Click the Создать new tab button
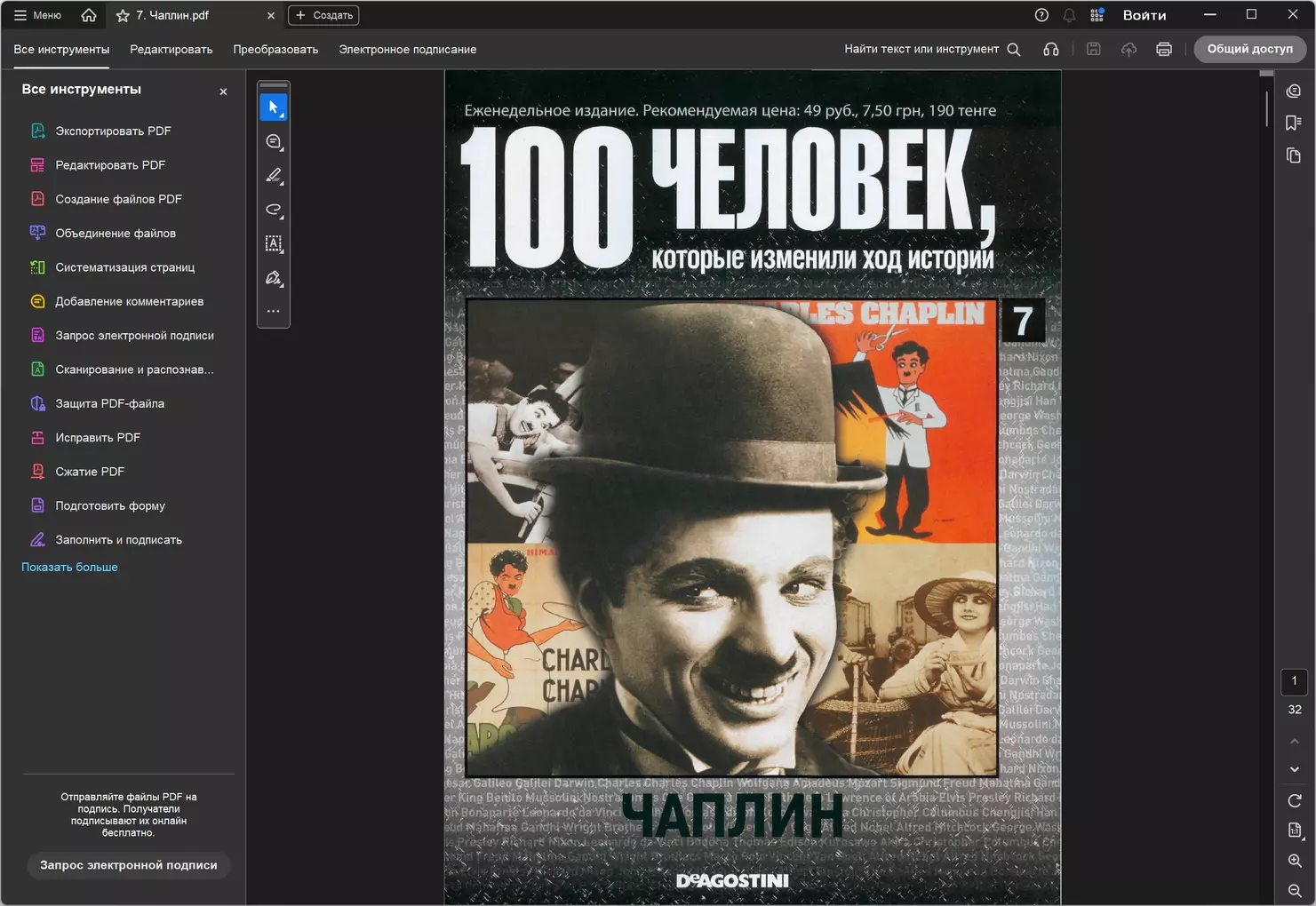The width and height of the screenshot is (1316, 906). 323,15
